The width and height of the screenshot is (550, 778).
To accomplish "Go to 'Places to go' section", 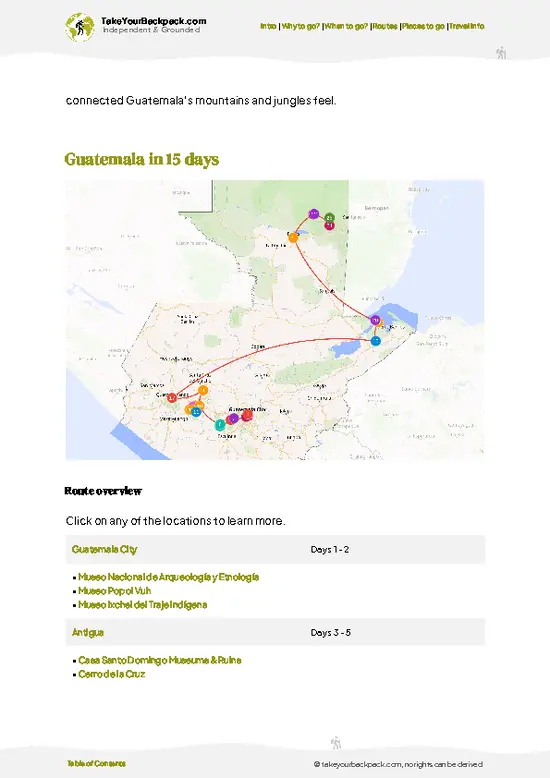I will [x=423, y=26].
